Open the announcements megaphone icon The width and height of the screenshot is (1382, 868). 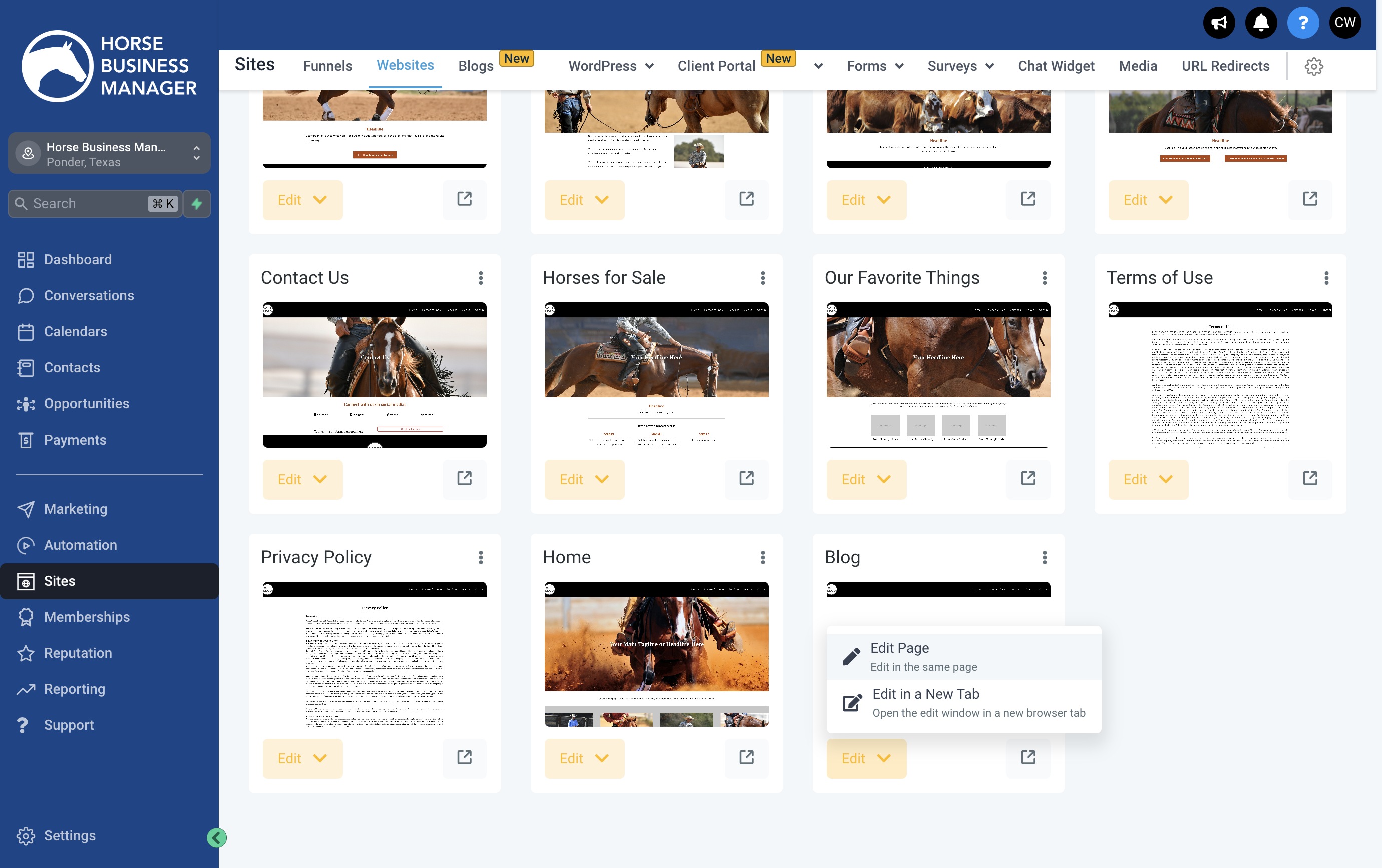(1218, 23)
